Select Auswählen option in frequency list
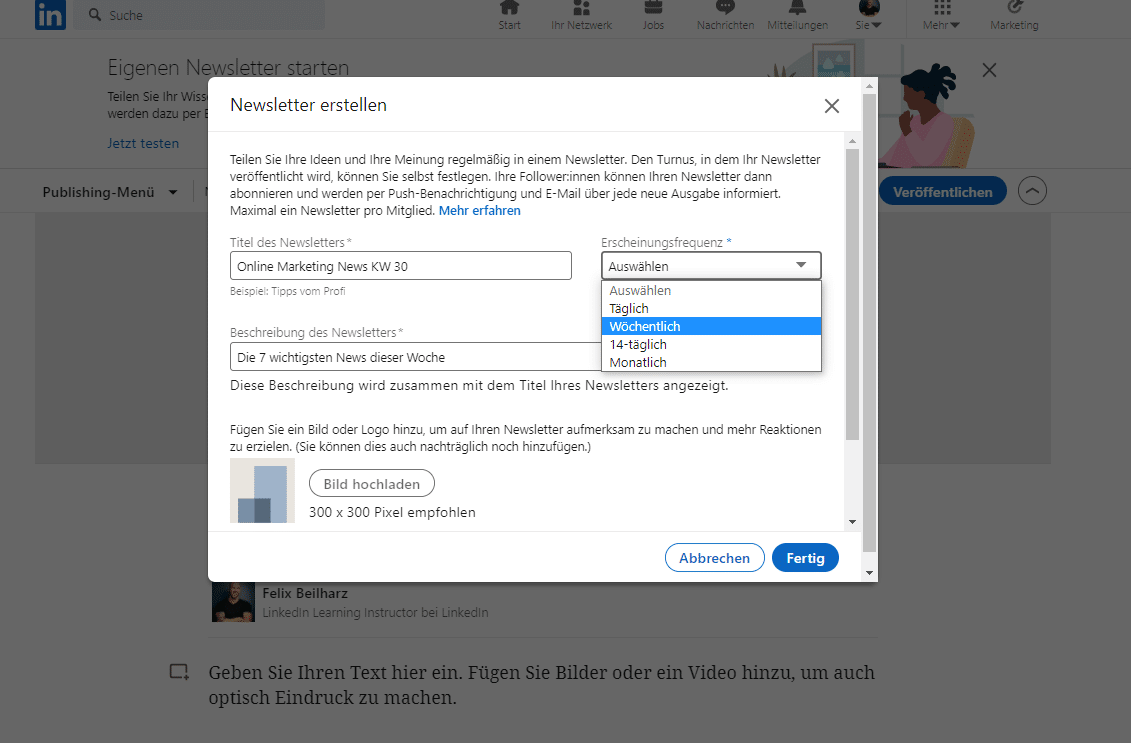This screenshot has width=1131, height=743. pyautogui.click(x=711, y=290)
